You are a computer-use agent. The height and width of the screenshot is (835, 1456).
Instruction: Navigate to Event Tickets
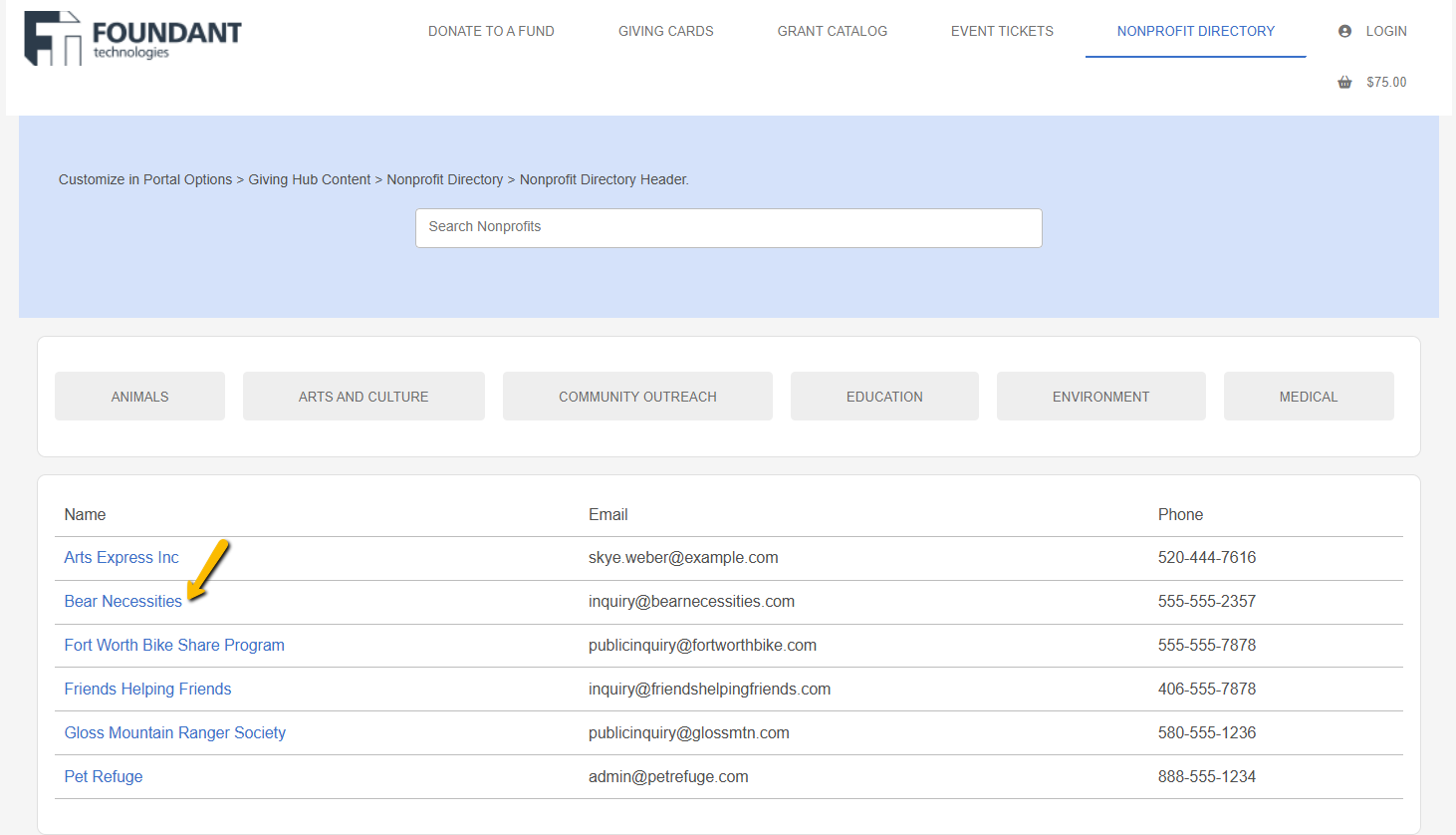(1002, 32)
